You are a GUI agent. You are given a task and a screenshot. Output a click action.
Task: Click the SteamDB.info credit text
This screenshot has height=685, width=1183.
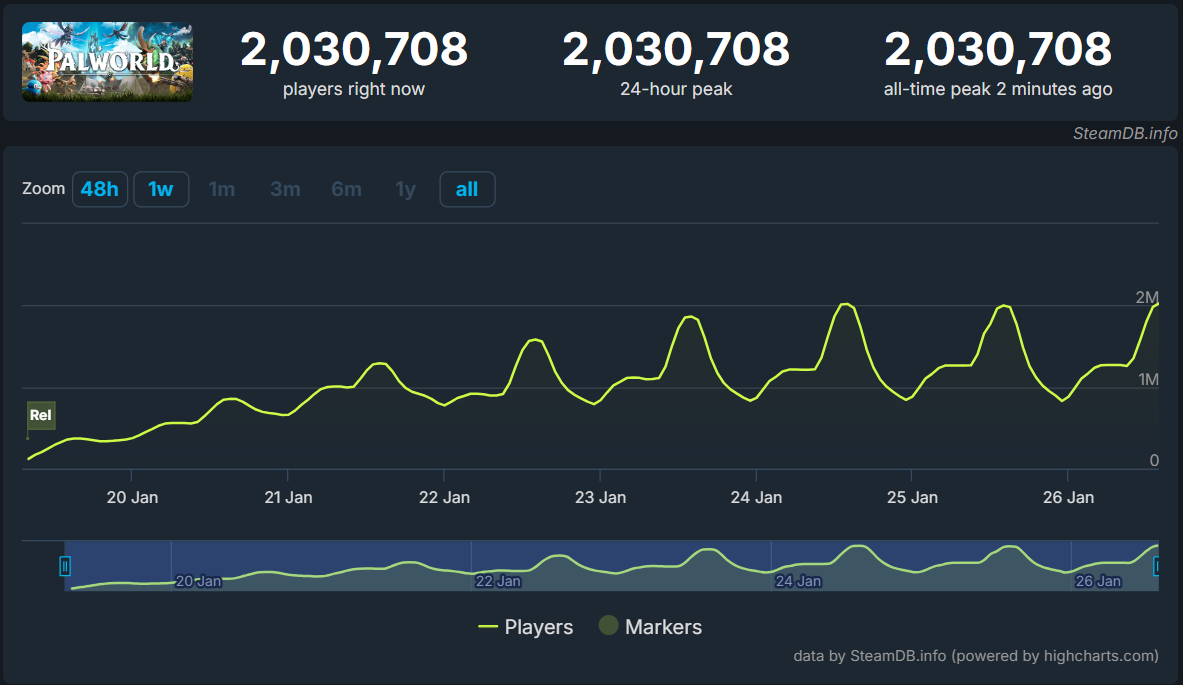1125,134
